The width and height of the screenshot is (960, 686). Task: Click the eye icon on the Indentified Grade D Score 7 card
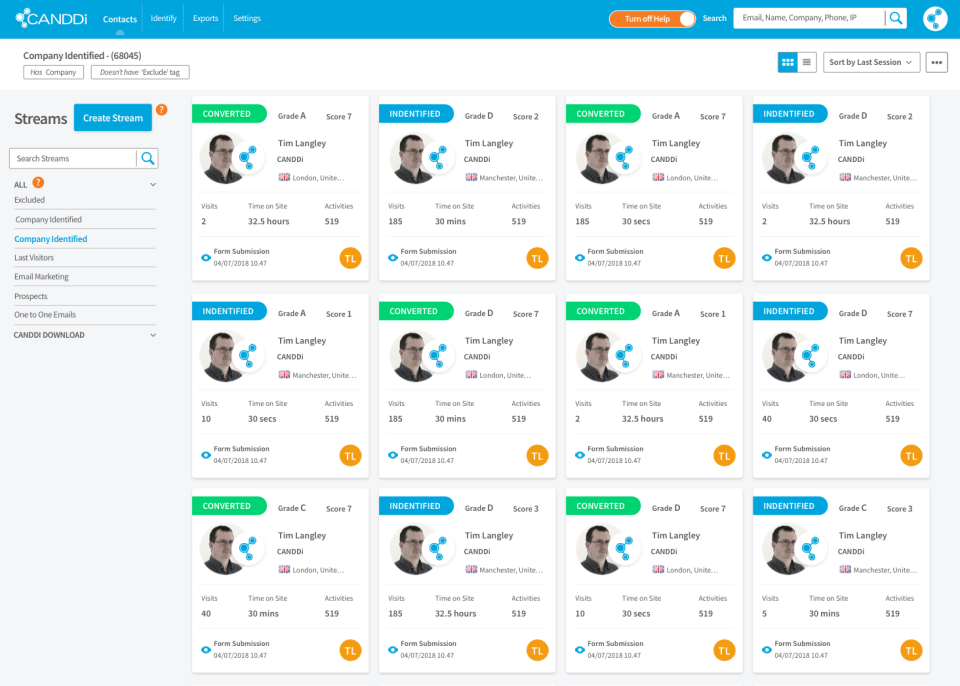[767, 455]
